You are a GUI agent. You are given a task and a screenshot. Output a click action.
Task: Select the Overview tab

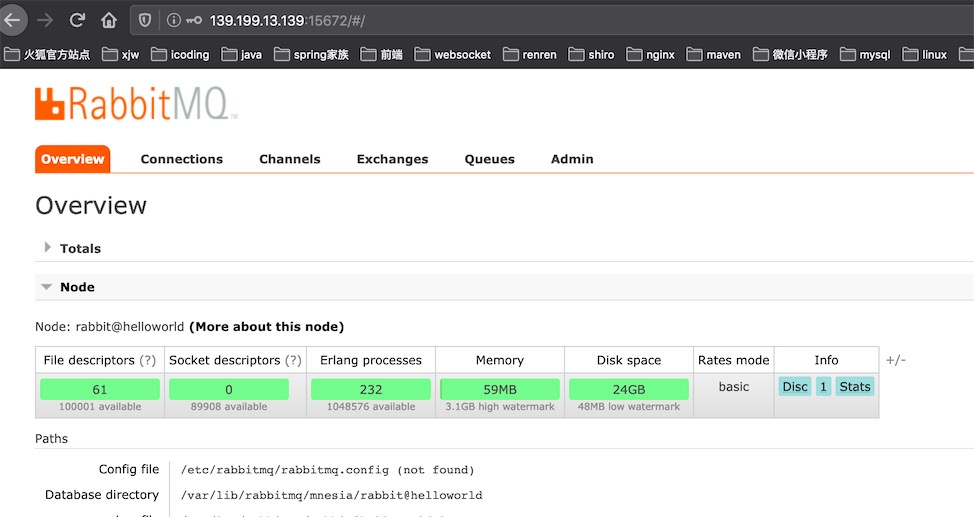(73, 159)
